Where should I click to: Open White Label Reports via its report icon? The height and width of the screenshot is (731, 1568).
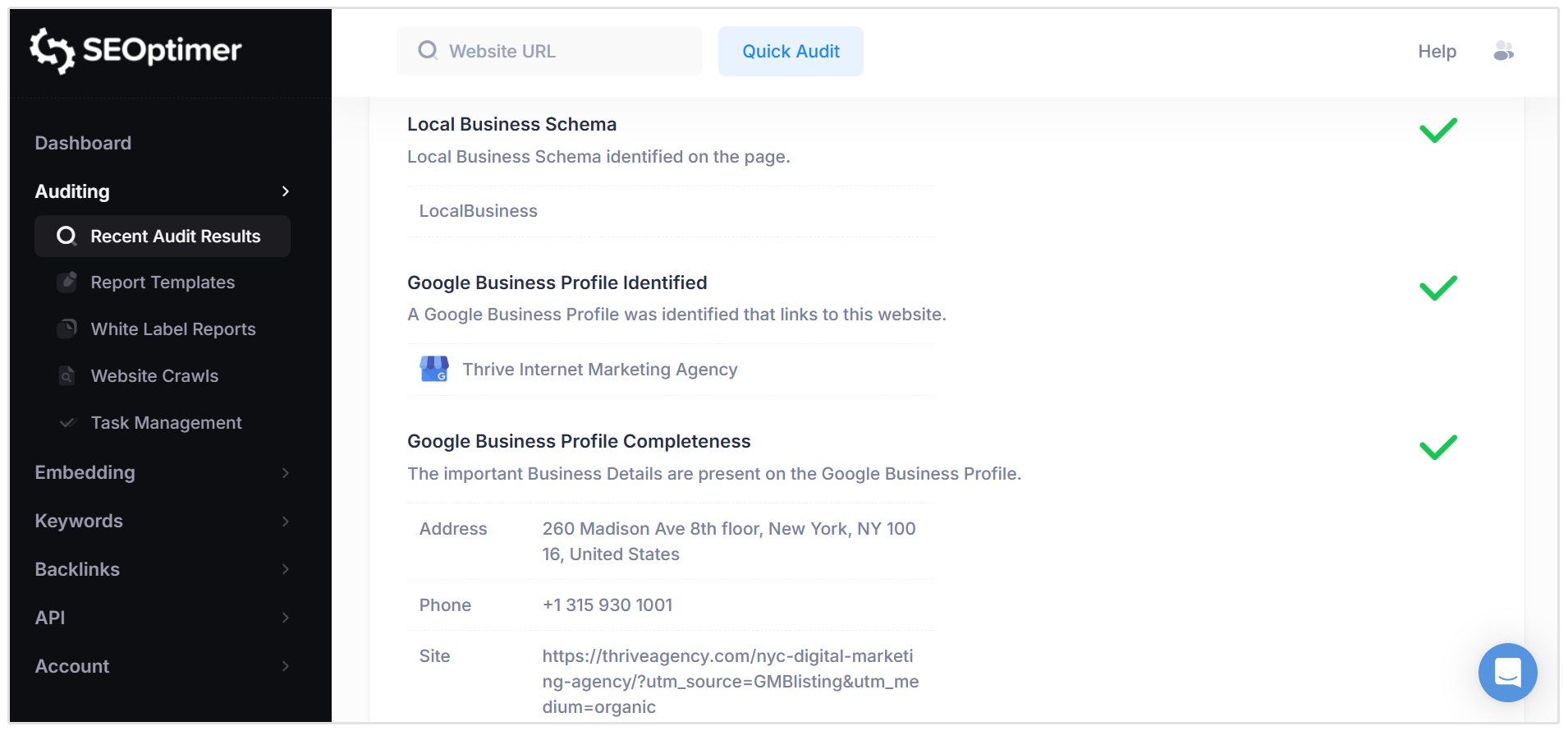[x=67, y=329]
